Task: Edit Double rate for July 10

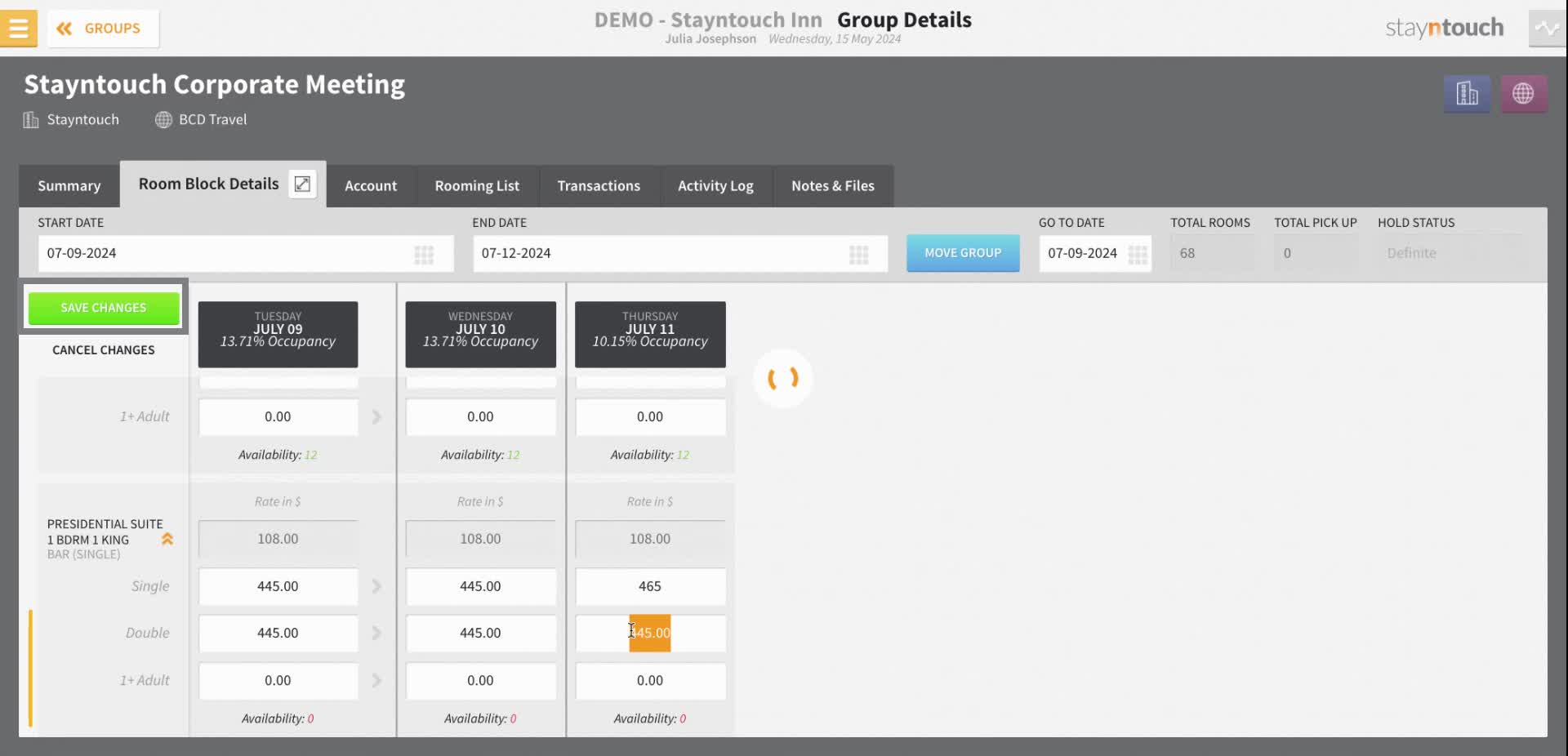Action: click(x=480, y=634)
